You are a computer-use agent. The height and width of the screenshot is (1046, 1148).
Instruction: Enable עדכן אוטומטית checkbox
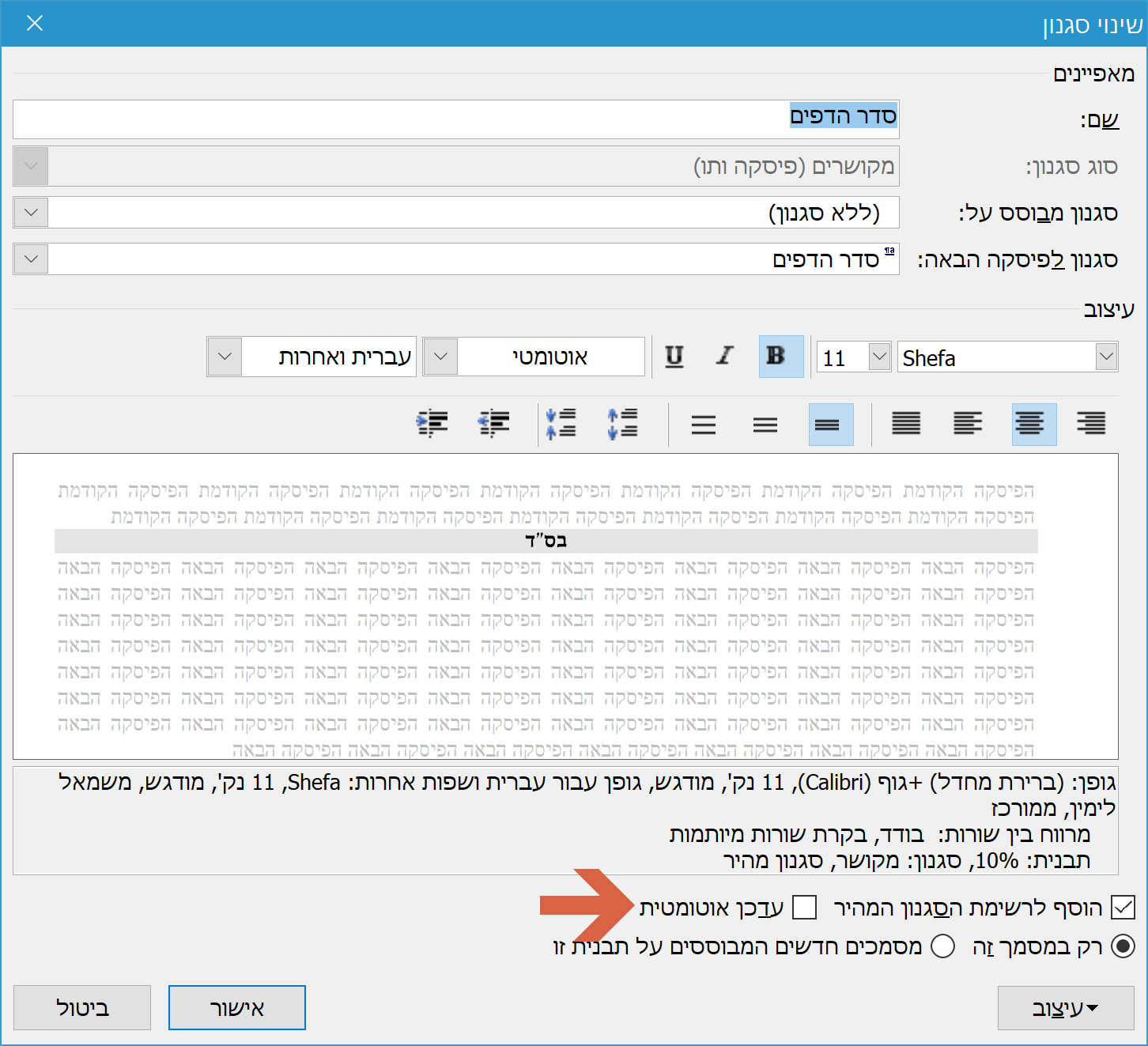click(x=805, y=908)
